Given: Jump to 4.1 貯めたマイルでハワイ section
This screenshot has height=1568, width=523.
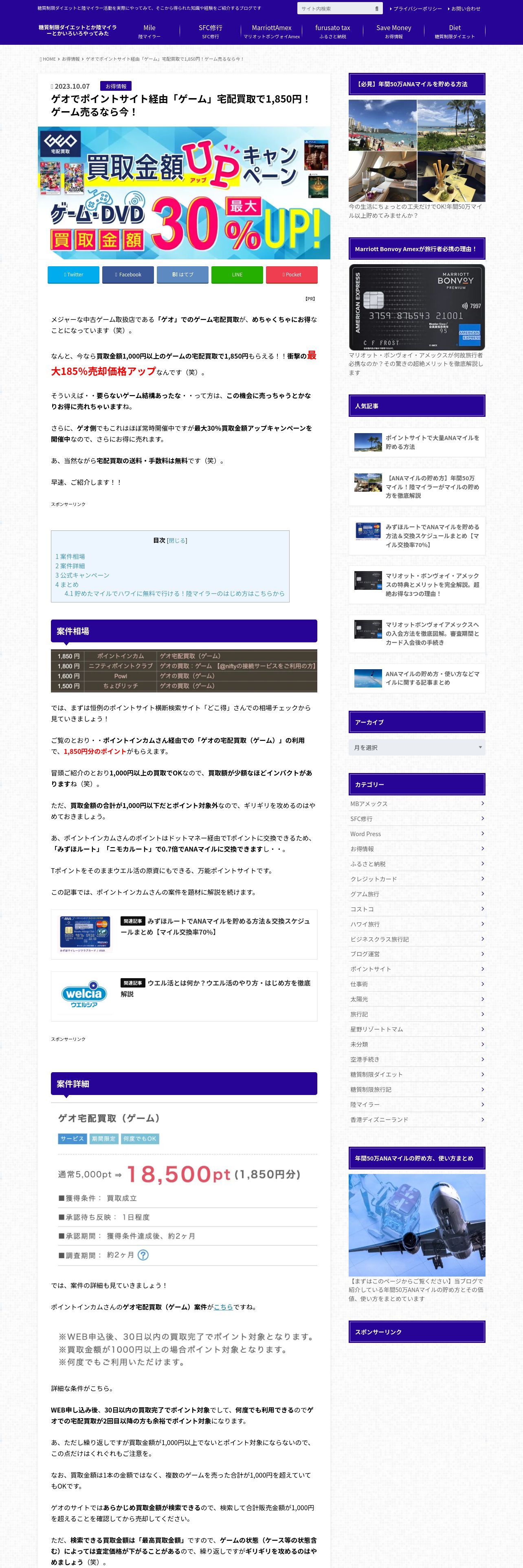Looking at the screenshot, I should (174, 593).
